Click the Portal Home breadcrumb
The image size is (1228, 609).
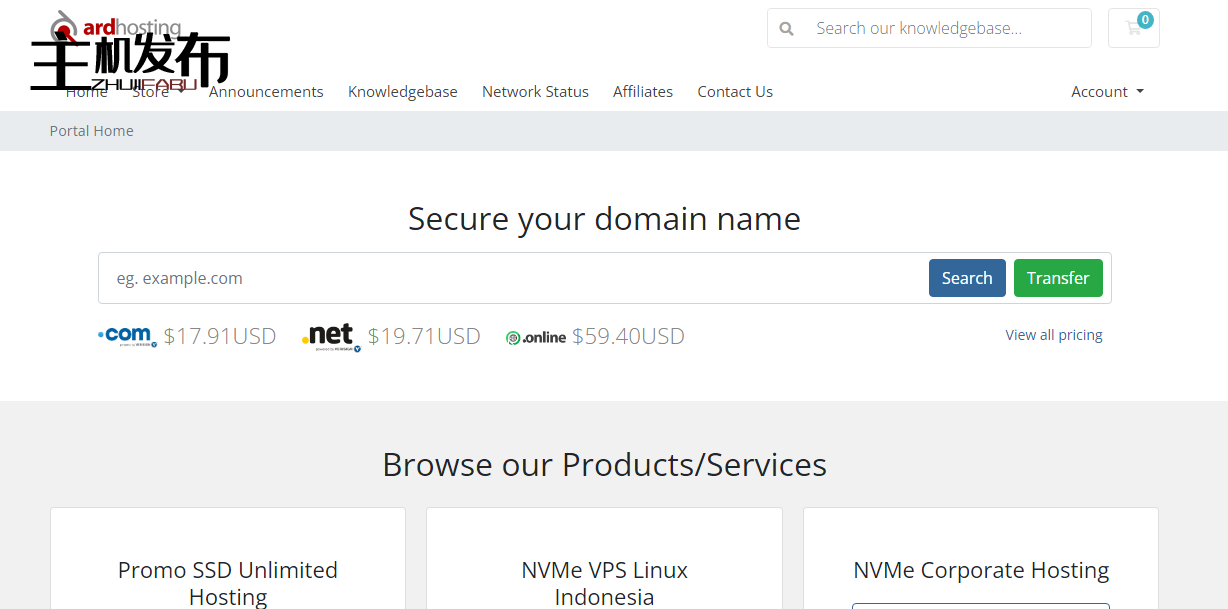point(91,130)
